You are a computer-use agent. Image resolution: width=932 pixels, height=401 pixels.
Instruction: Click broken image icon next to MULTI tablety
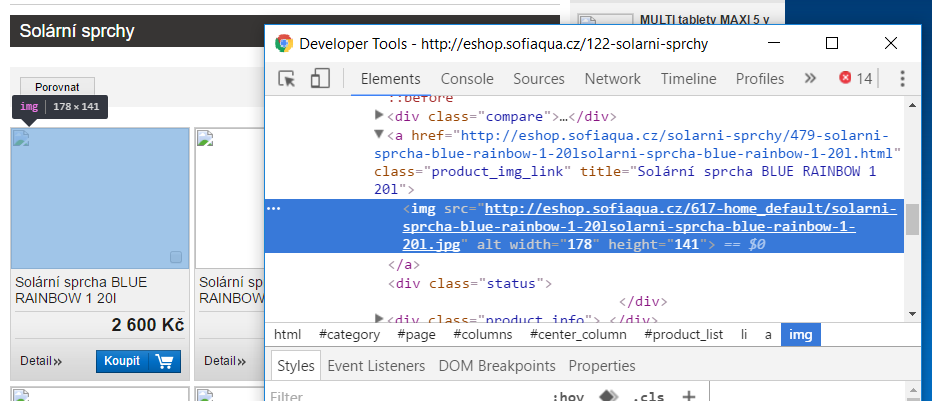pos(587,23)
